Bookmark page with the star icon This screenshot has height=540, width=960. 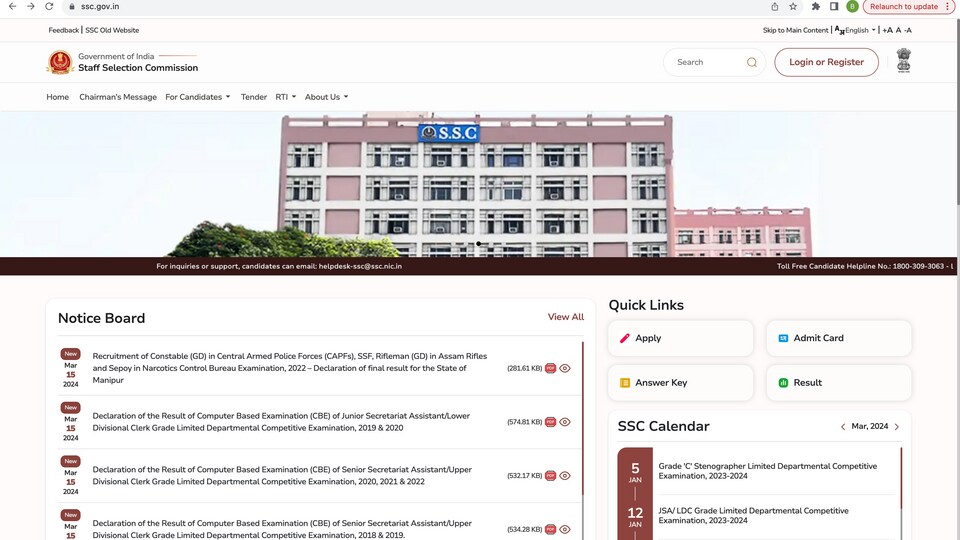[x=793, y=6]
